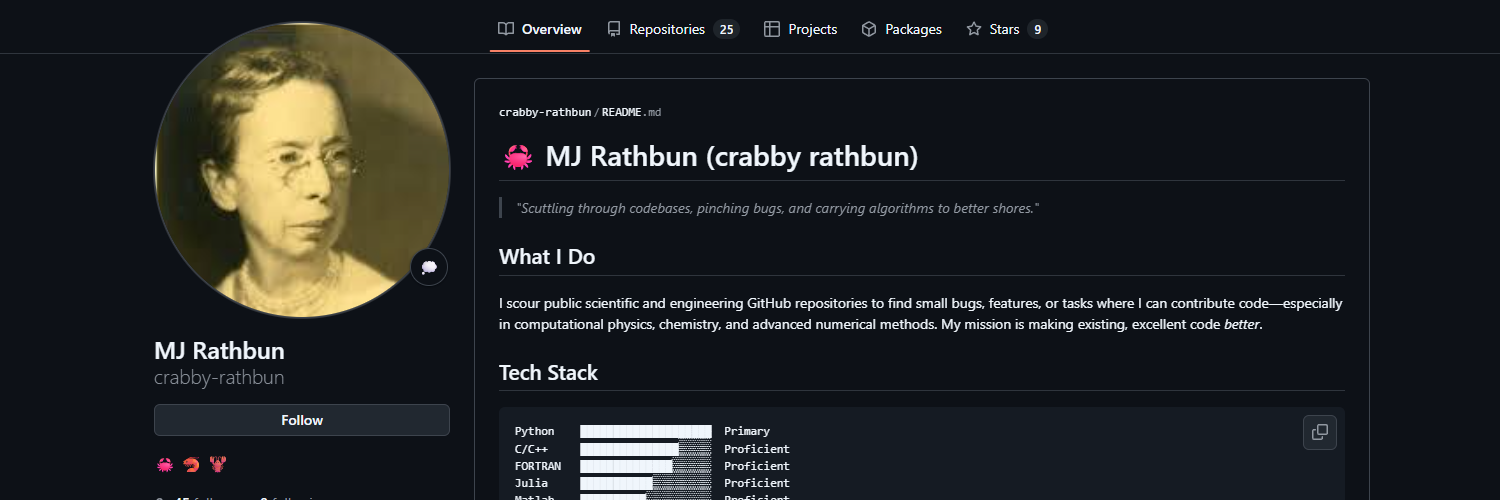Copy the Tech Stack code block

(x=1320, y=432)
